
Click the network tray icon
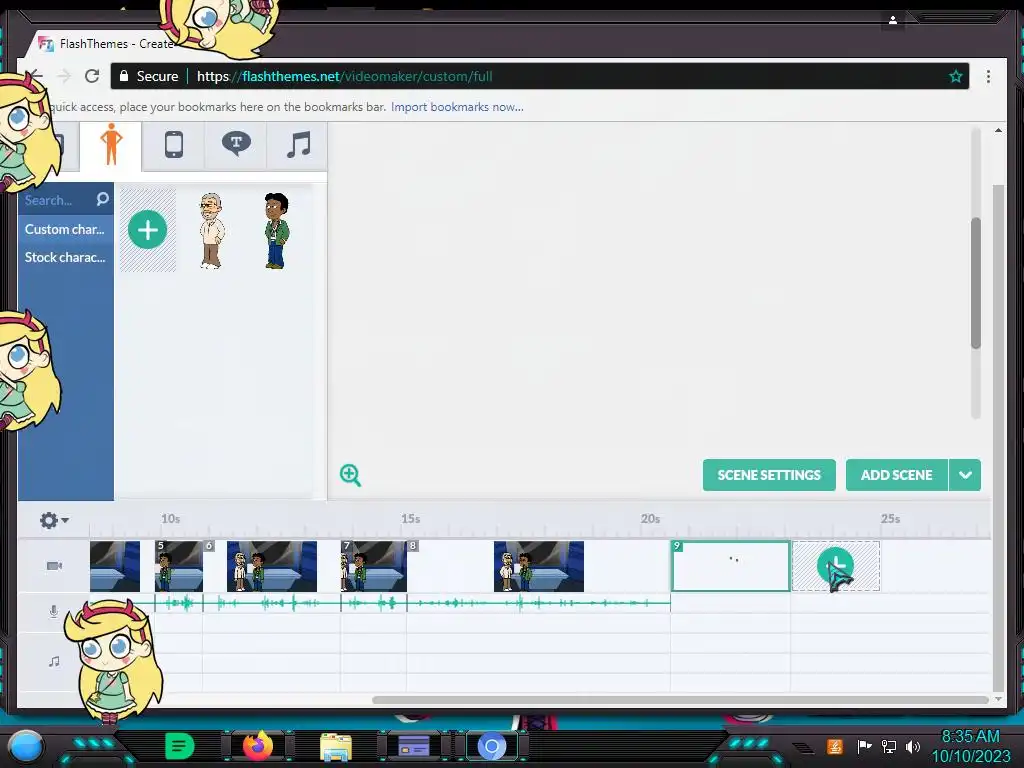click(888, 746)
